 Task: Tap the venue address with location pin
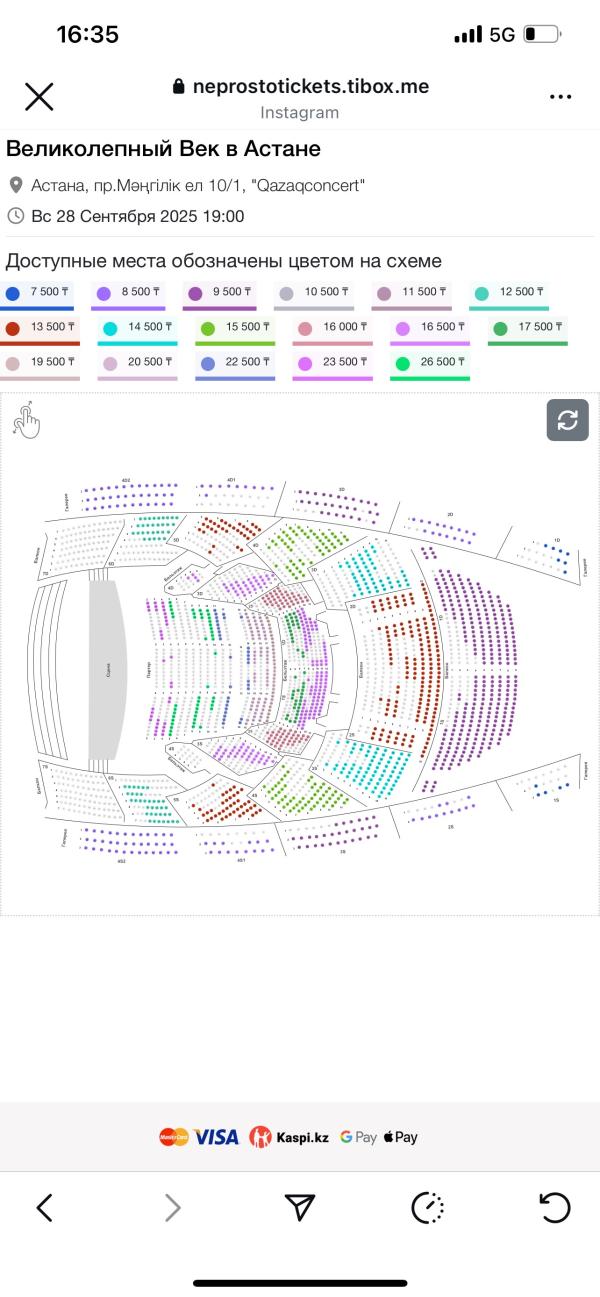point(187,185)
